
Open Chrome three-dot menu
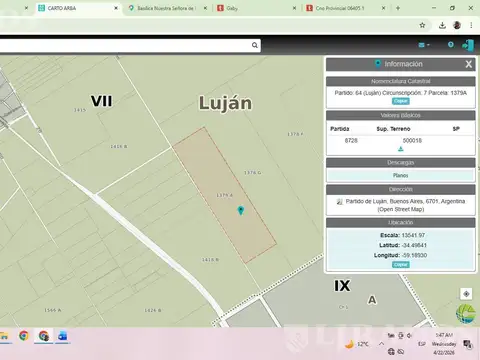(x=471, y=25)
